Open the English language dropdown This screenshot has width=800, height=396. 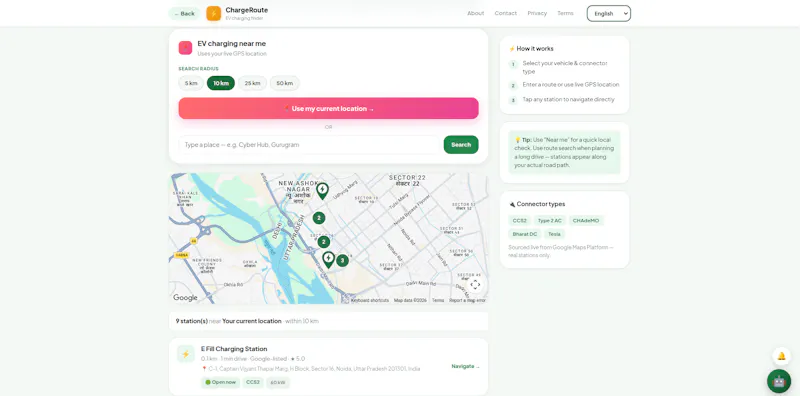609,13
